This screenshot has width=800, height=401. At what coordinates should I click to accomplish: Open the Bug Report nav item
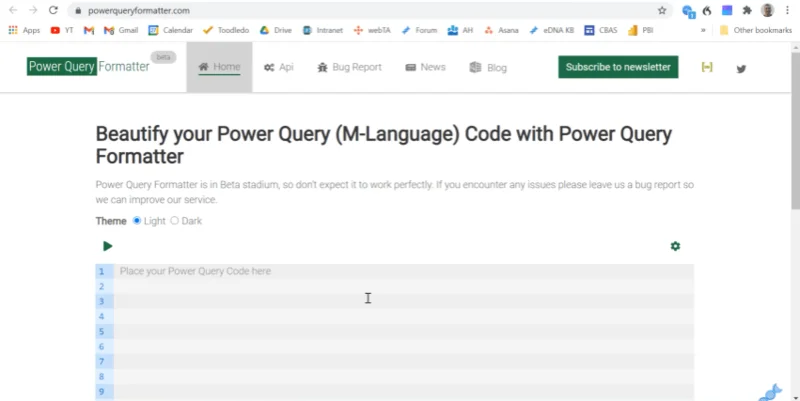(x=349, y=67)
